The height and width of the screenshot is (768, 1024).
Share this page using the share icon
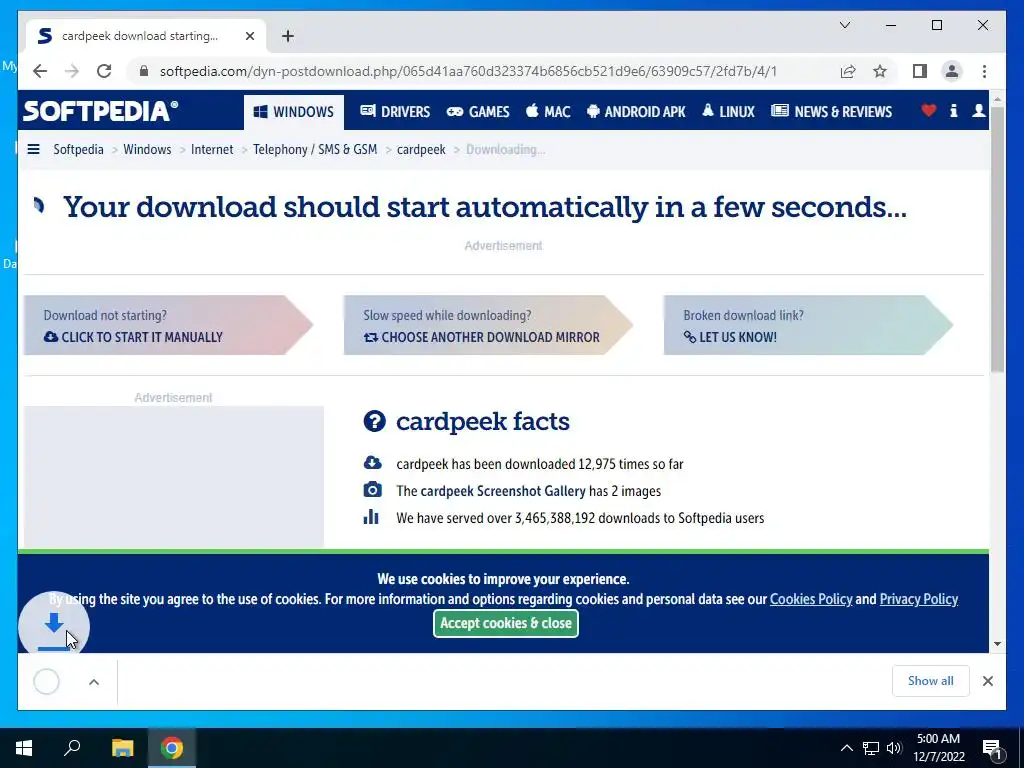(848, 71)
